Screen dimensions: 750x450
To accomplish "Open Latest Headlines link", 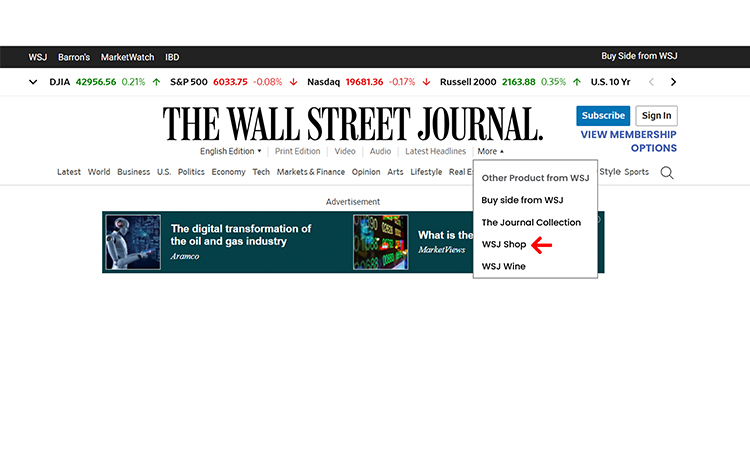I will [435, 151].
